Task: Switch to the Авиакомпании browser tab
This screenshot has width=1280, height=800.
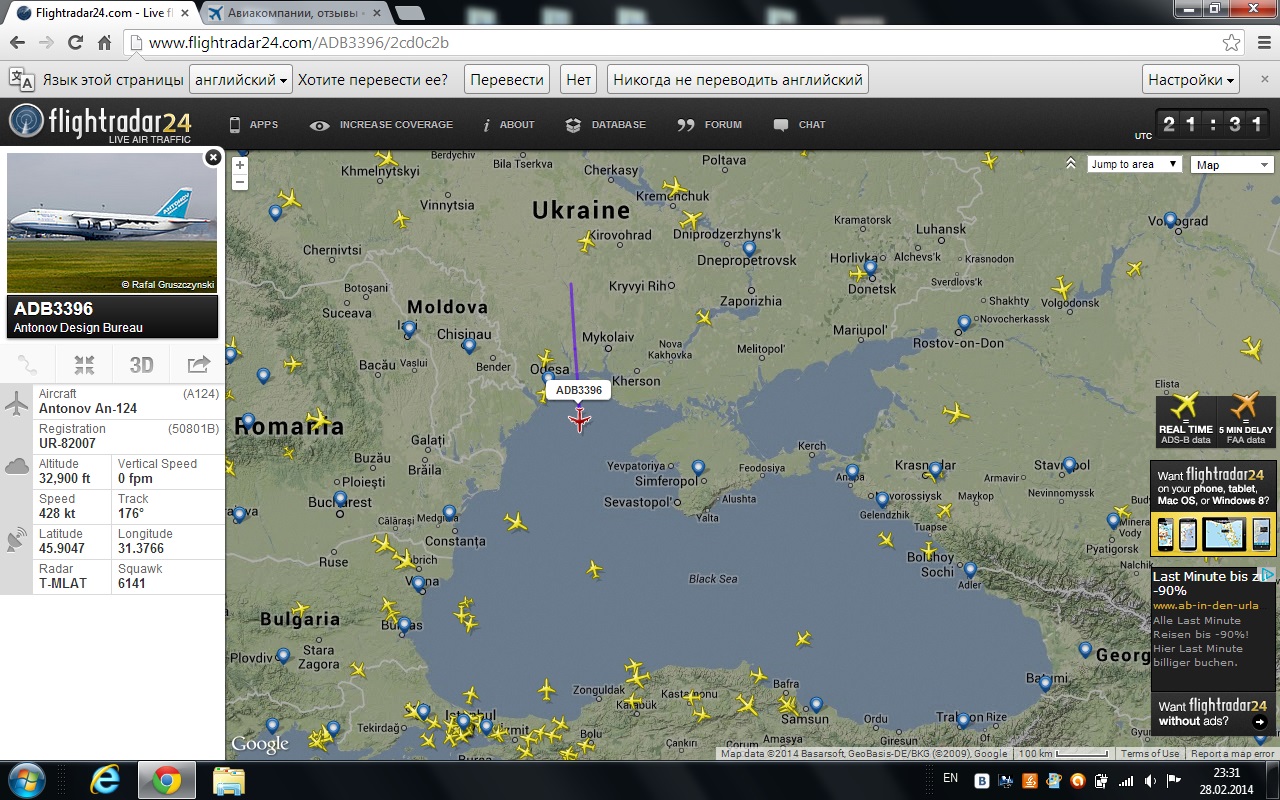Action: coord(295,13)
